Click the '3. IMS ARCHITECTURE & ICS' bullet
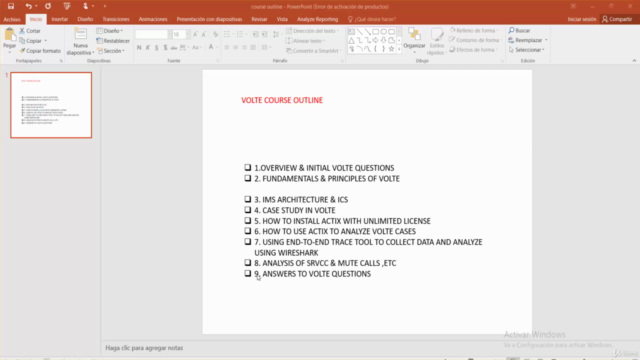The image size is (640, 360). [x=301, y=200]
